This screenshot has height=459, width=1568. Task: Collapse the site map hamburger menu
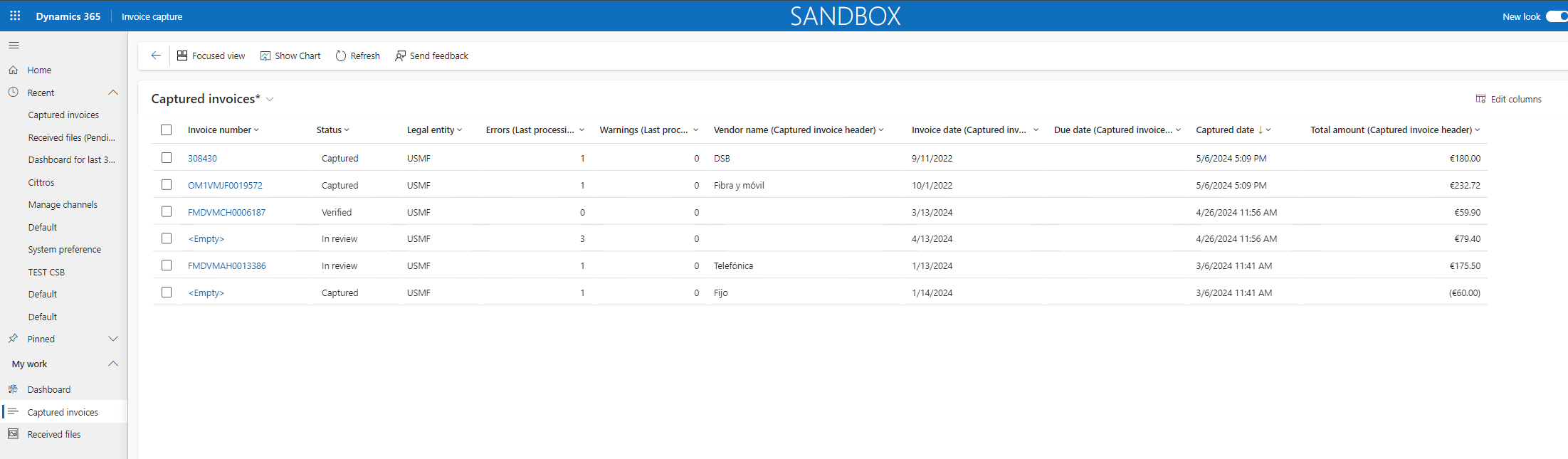point(14,46)
